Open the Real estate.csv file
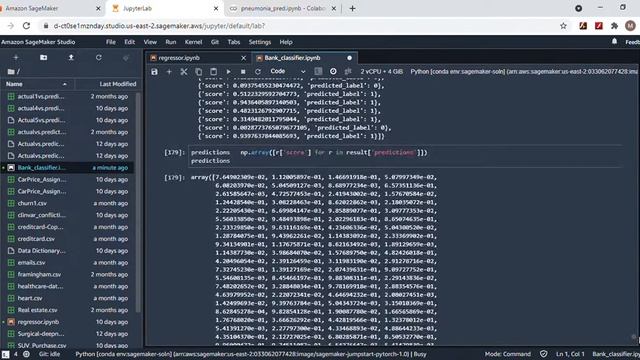The width and height of the screenshot is (640, 360). (x=68, y=310)
